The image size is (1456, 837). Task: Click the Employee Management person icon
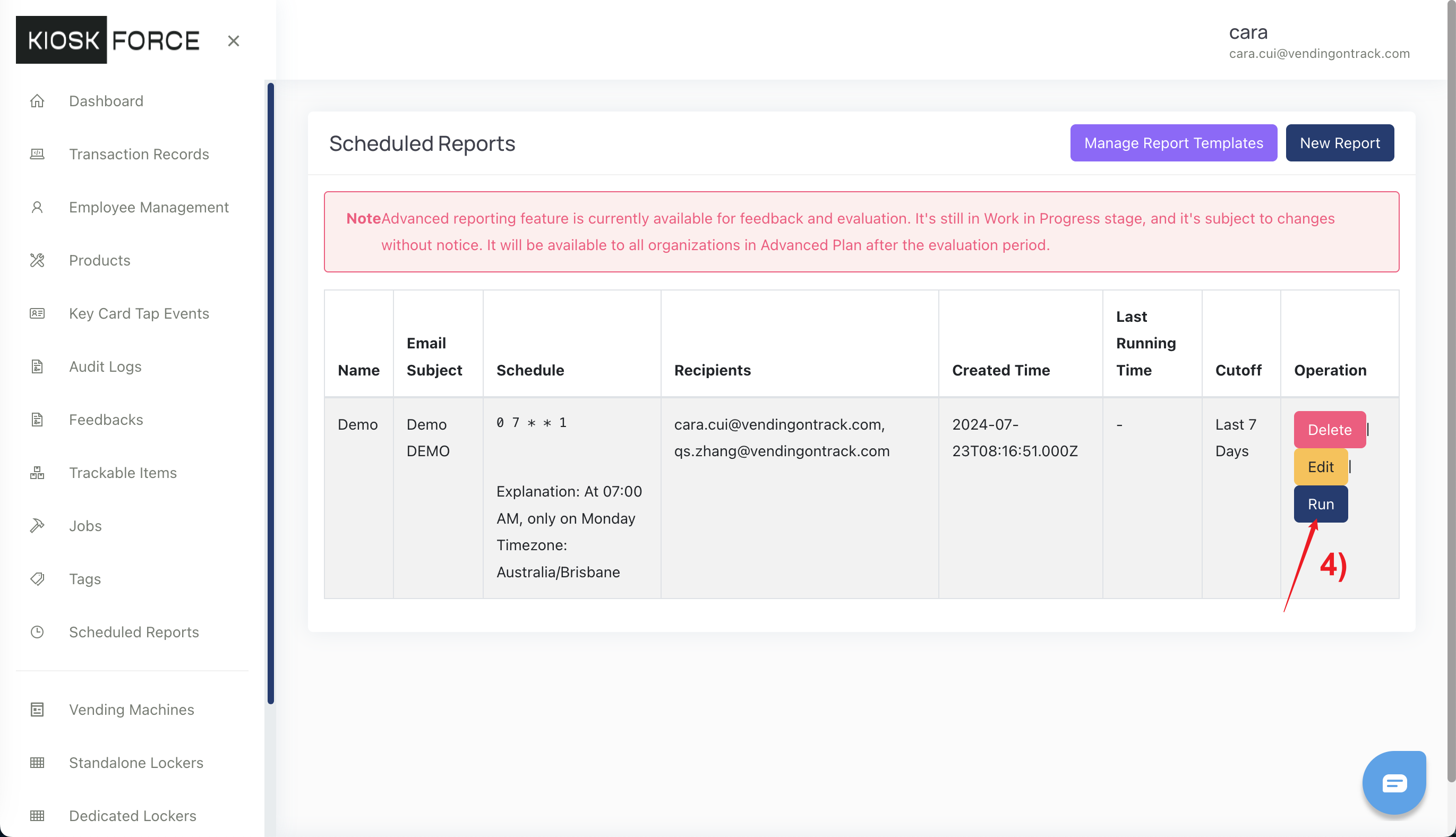click(37, 207)
